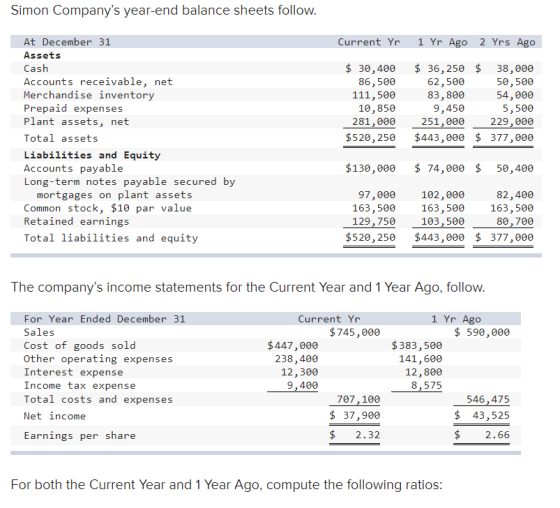Click prior year sales $ 590,000
Image resolution: width=560 pixels, height=508 pixels.
pyautogui.click(x=482, y=332)
